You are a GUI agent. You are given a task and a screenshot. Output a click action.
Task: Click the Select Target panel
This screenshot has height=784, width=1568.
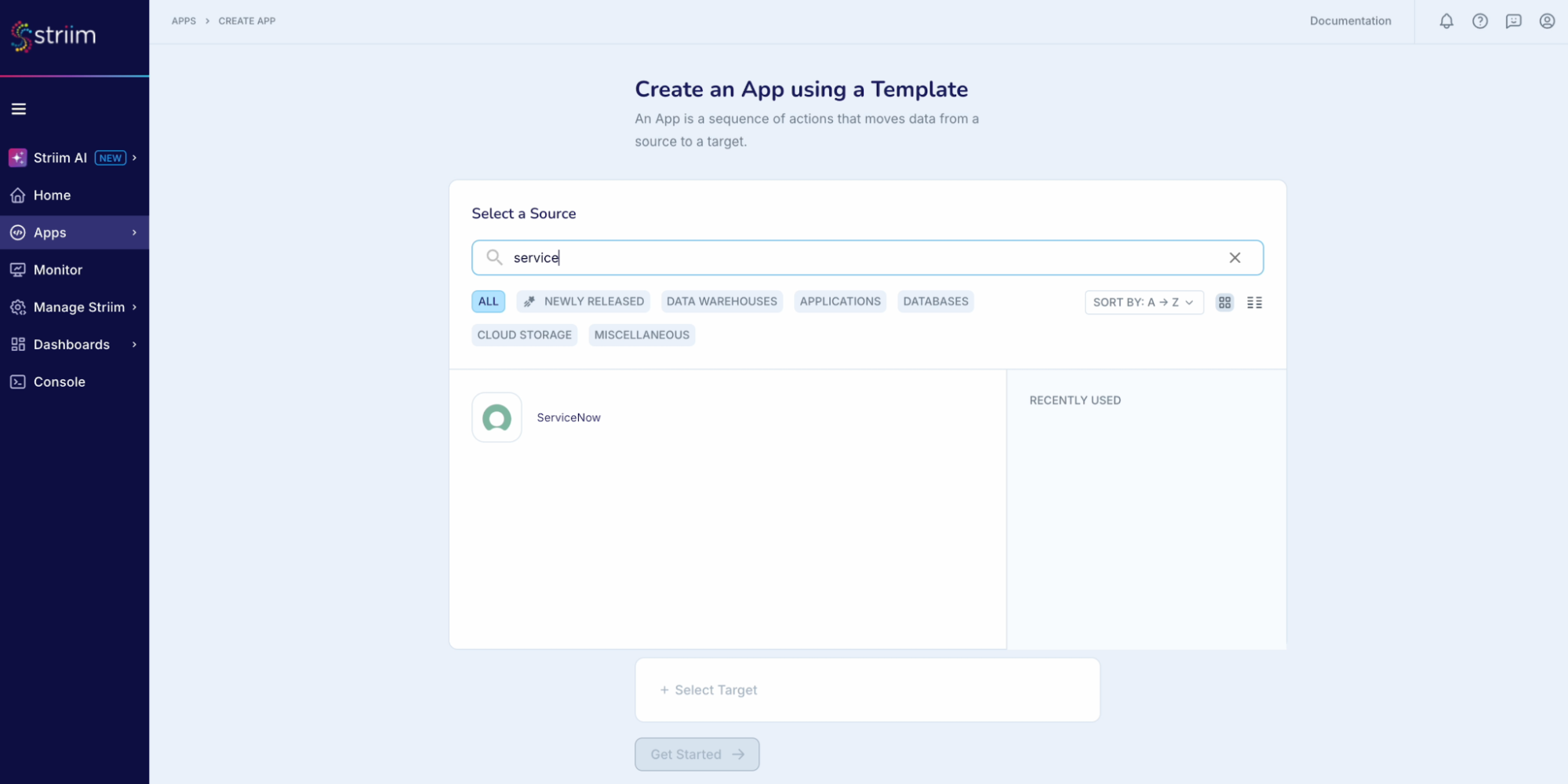(x=868, y=690)
